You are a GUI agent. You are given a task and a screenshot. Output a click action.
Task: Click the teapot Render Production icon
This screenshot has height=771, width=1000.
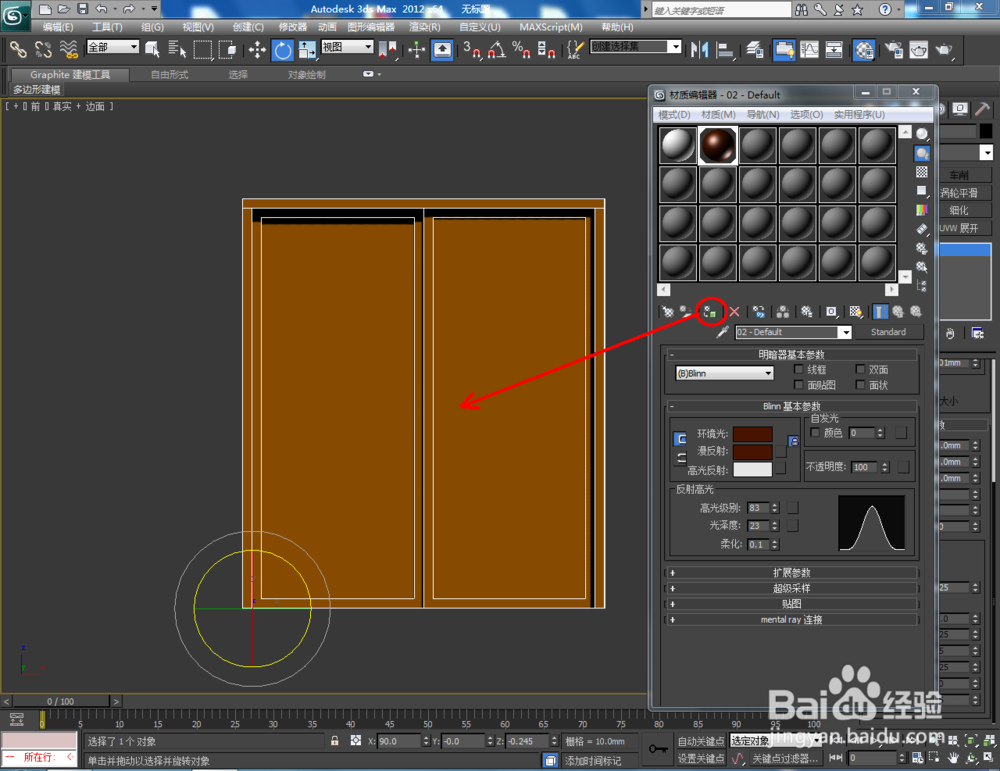(x=943, y=49)
